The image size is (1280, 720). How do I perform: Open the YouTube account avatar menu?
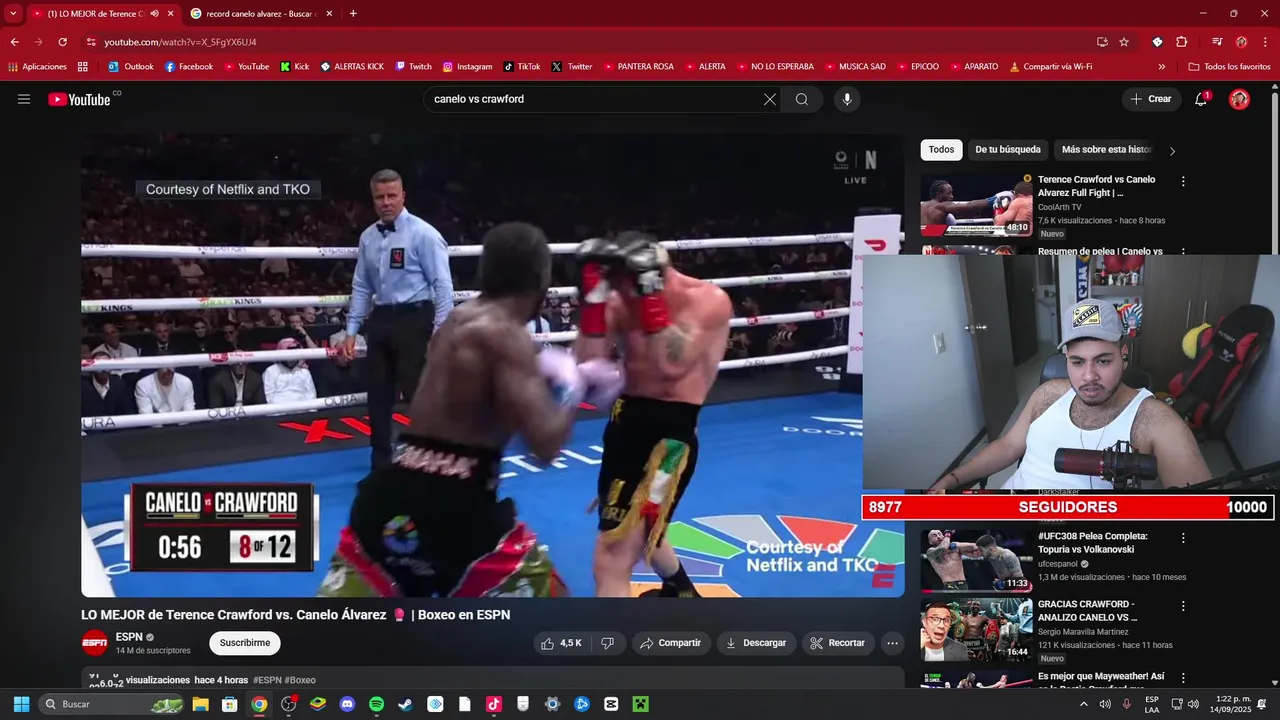coord(1239,99)
